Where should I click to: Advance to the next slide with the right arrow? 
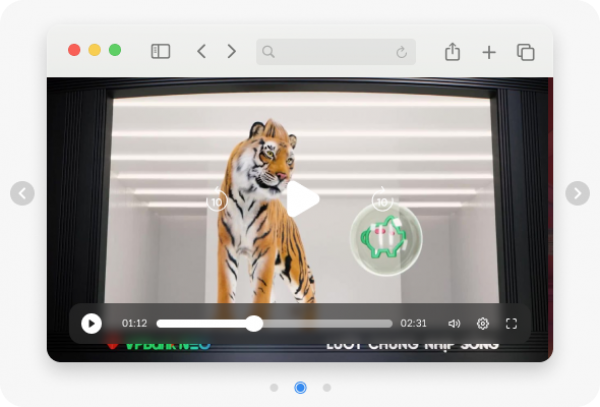pos(577,193)
